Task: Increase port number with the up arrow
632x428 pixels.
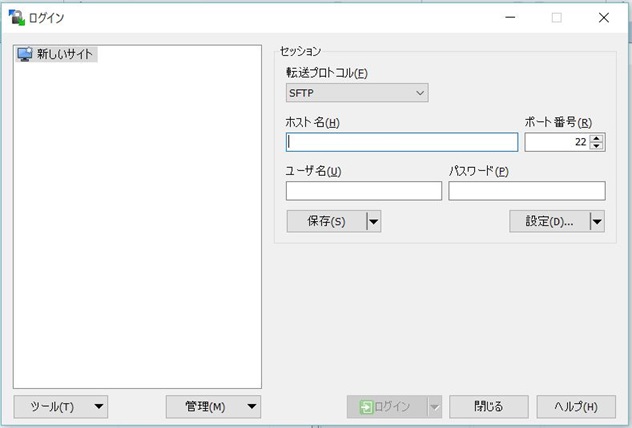Action: click(597, 138)
